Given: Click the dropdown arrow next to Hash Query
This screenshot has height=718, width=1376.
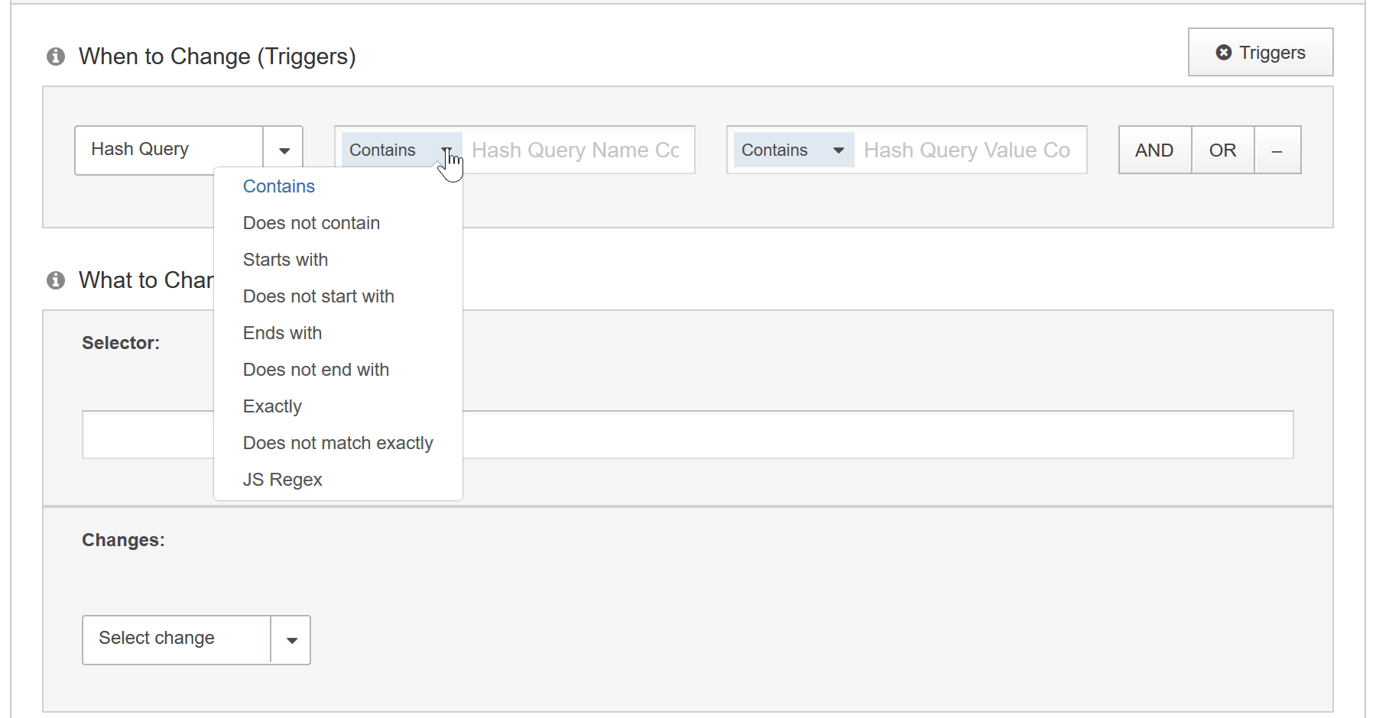Looking at the screenshot, I should [283, 148].
